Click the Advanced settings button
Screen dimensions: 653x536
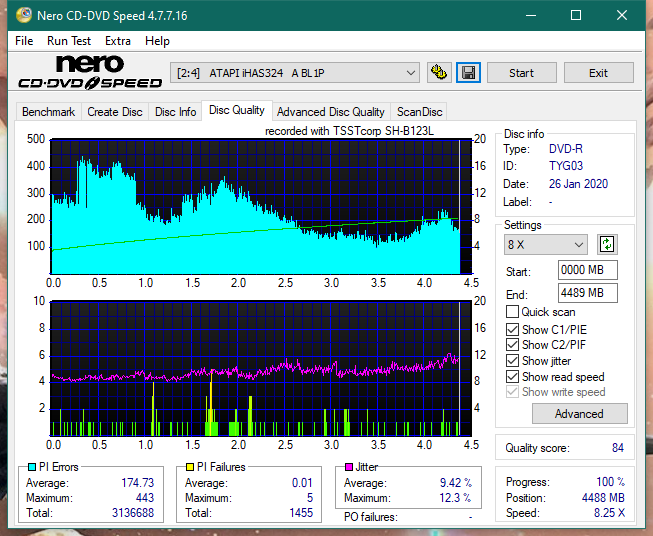point(579,414)
